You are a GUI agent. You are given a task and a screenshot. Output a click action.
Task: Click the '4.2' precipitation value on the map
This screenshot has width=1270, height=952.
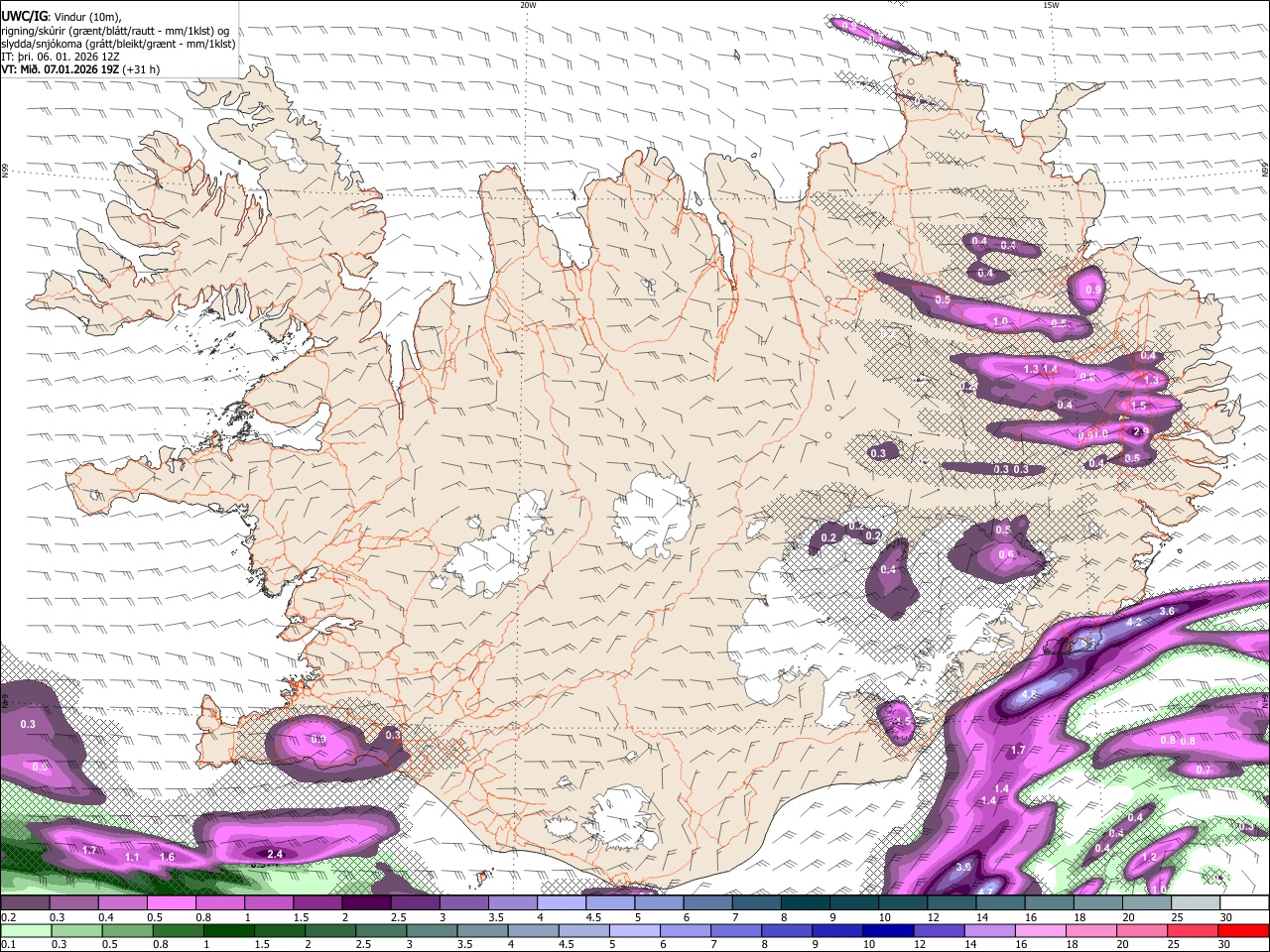(1132, 622)
